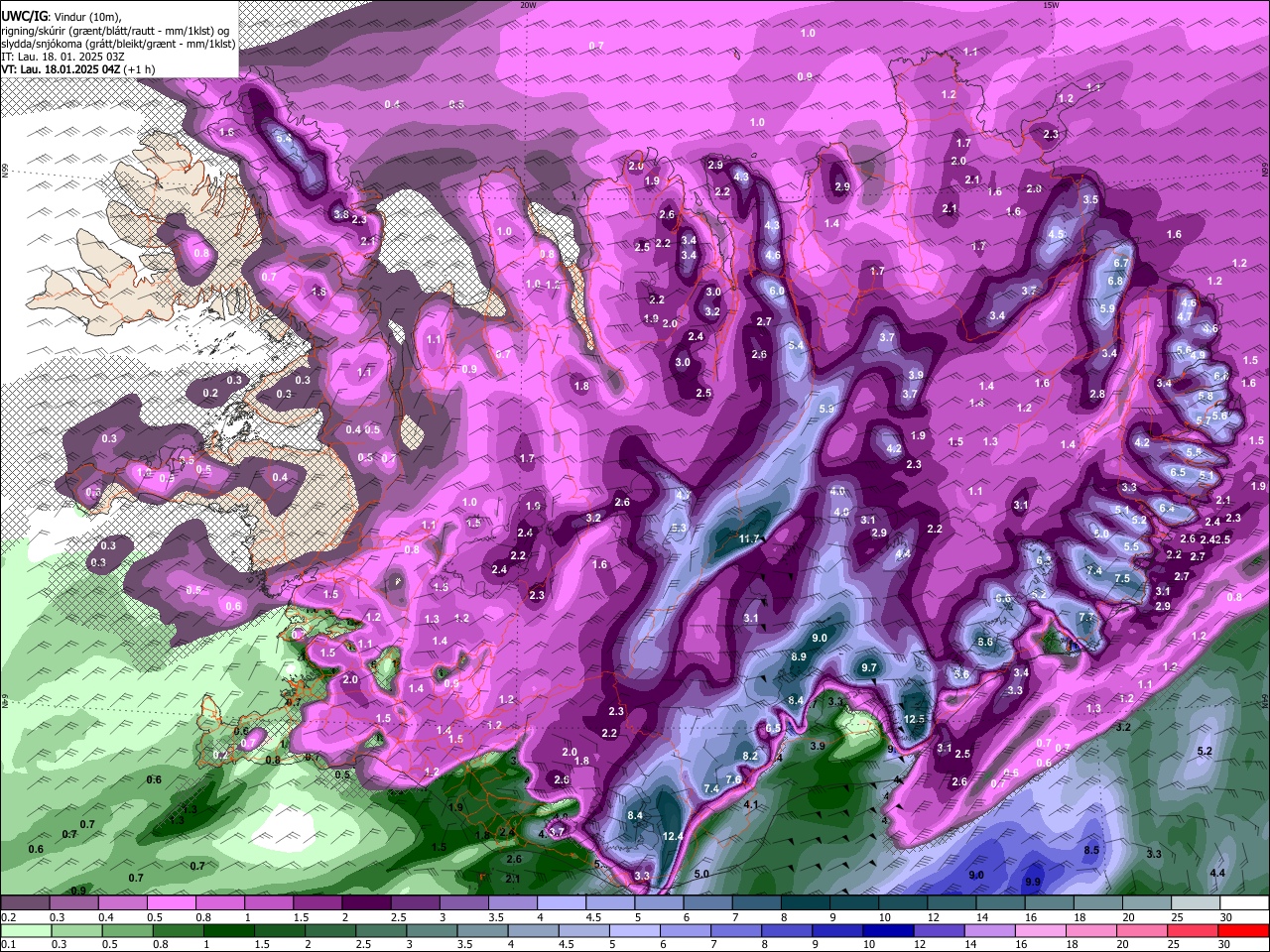The image size is (1270, 952).
Task: Click the '9.9' value over the southeast sea
Action: click(1033, 883)
